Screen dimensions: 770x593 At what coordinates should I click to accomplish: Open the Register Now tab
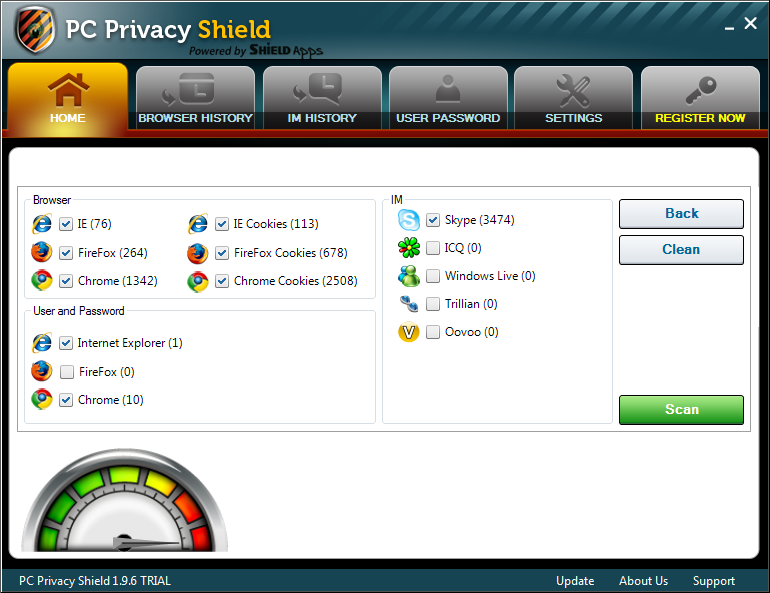tap(700, 98)
